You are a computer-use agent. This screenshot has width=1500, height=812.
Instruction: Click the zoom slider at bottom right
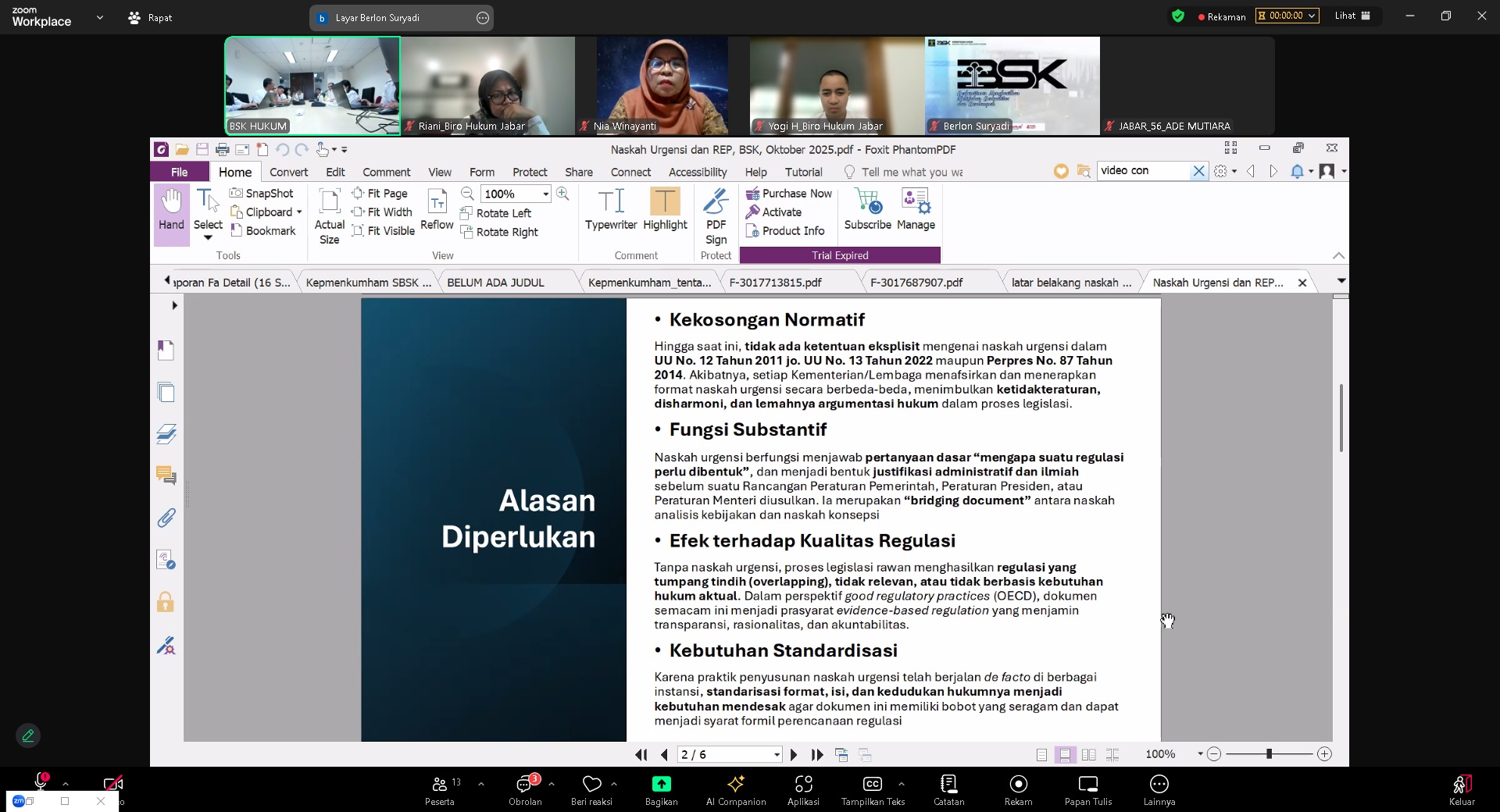coord(1269,754)
